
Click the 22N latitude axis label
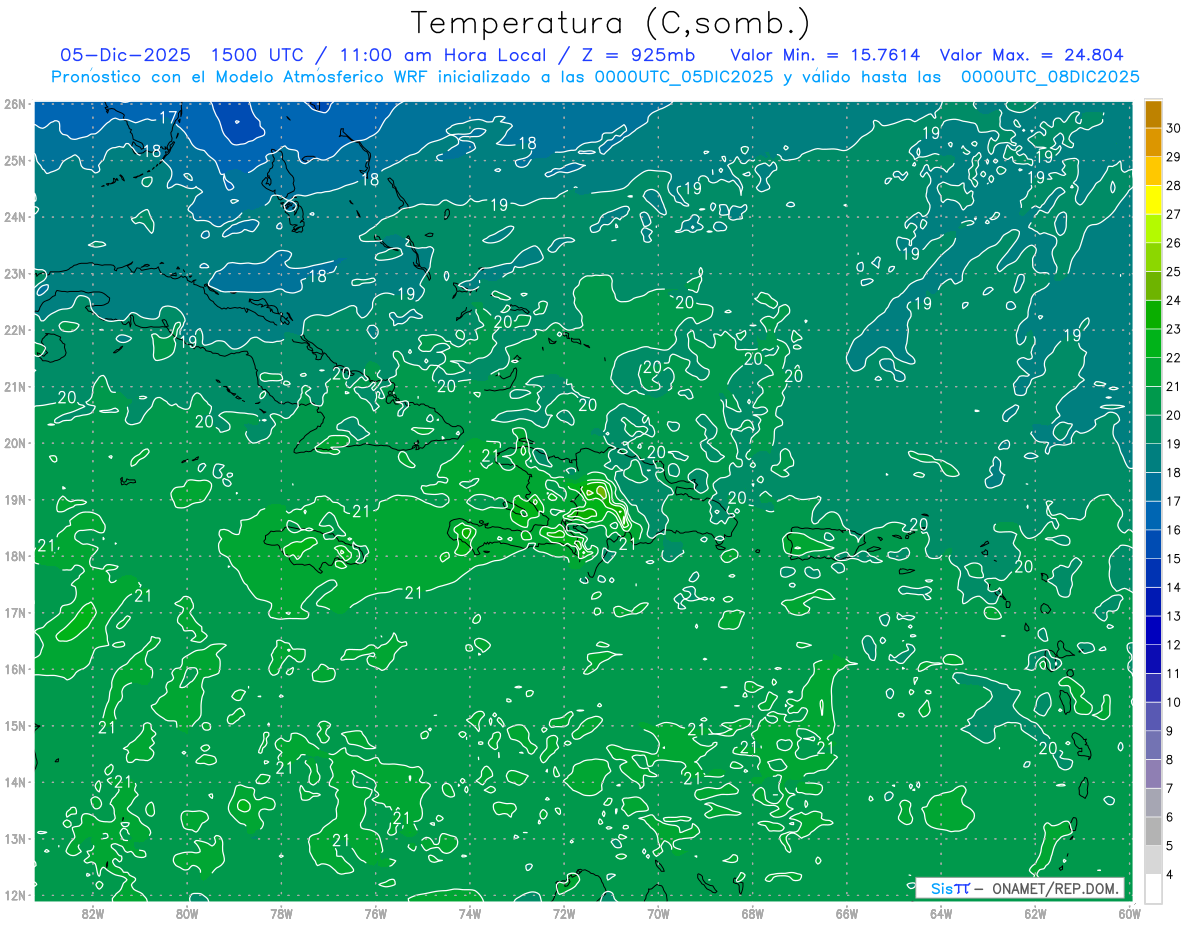tap(14, 330)
